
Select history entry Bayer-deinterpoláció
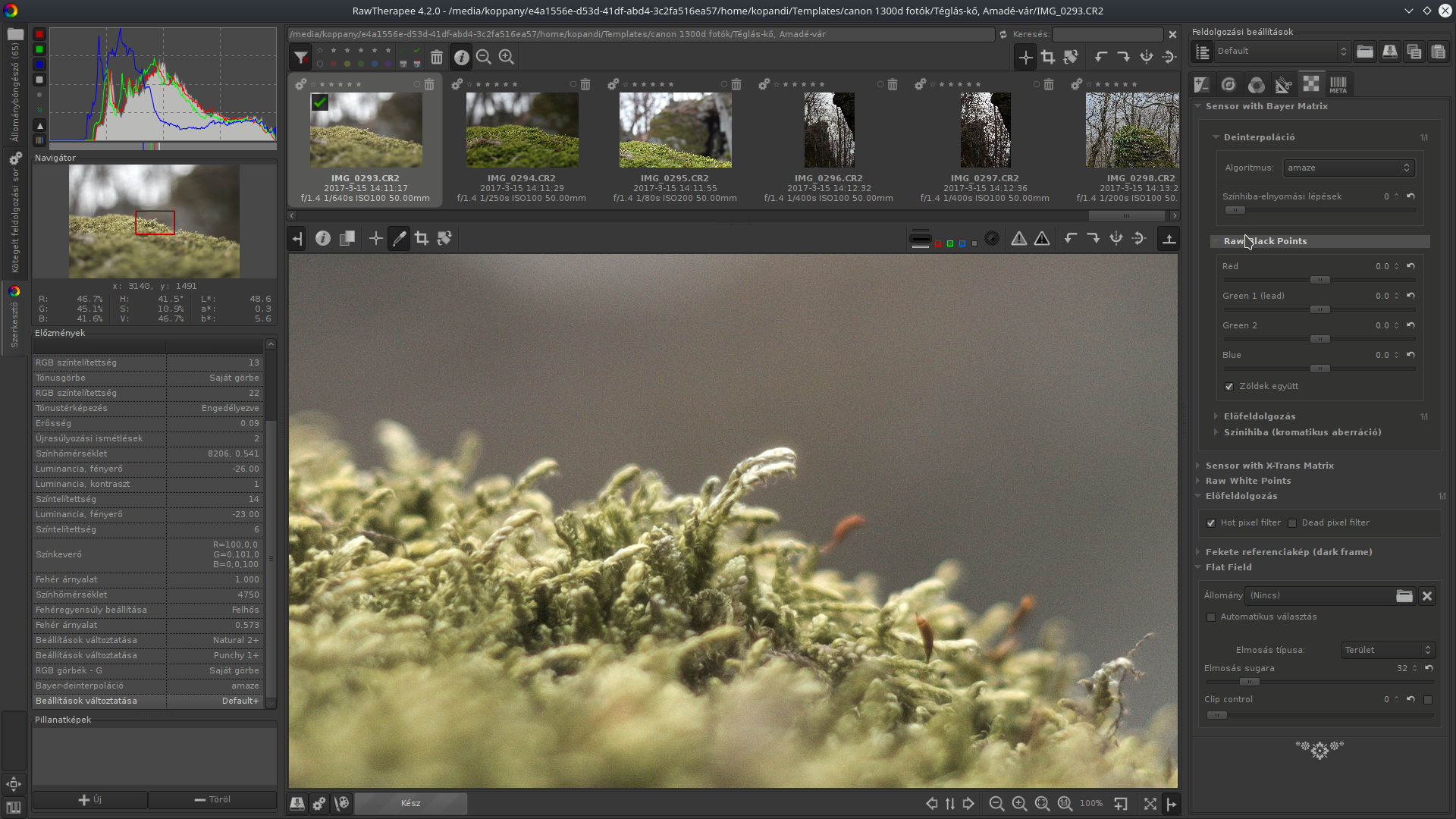click(x=148, y=686)
